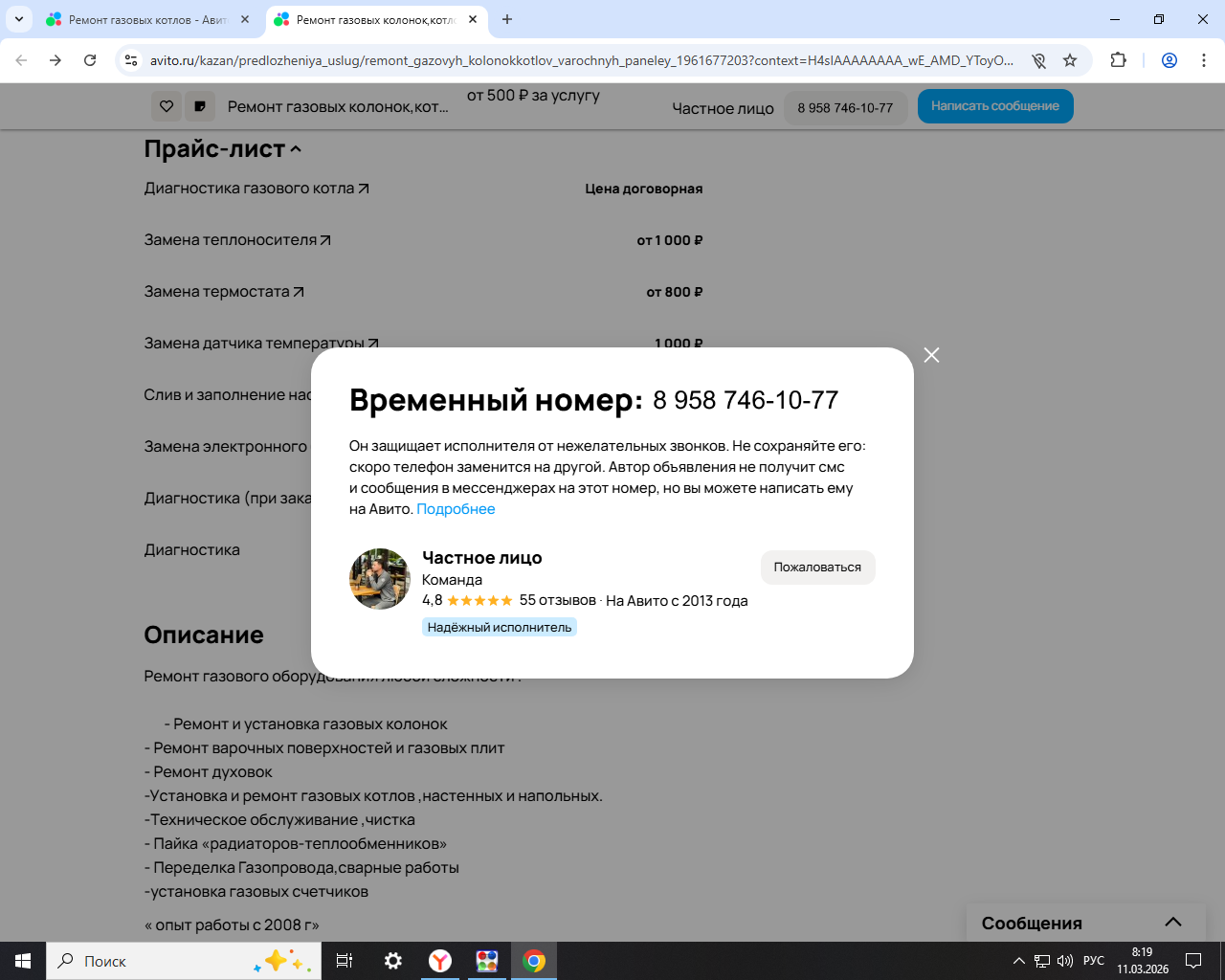Click the heart favorite icon

(x=167, y=106)
